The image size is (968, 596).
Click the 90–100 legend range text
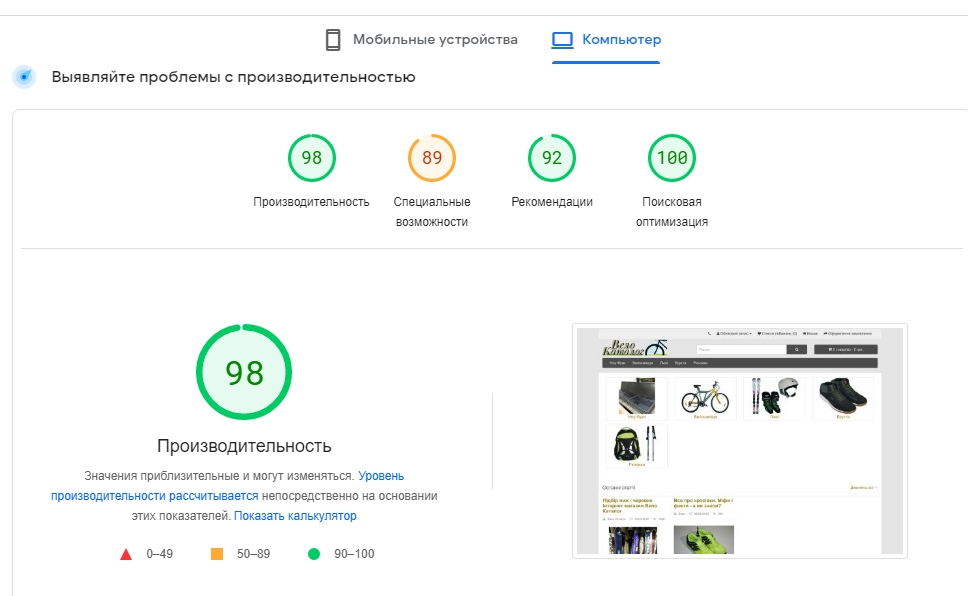pos(354,554)
